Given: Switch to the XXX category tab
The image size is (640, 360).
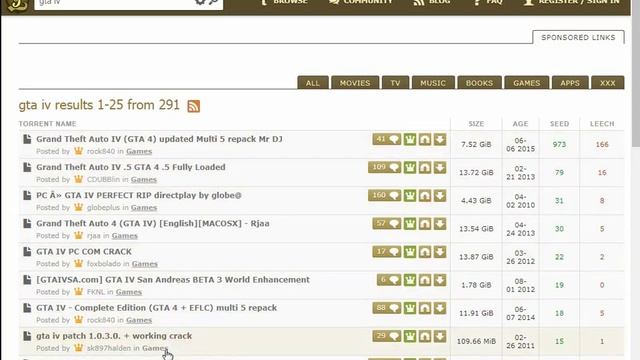Looking at the screenshot, I should click(x=608, y=82).
